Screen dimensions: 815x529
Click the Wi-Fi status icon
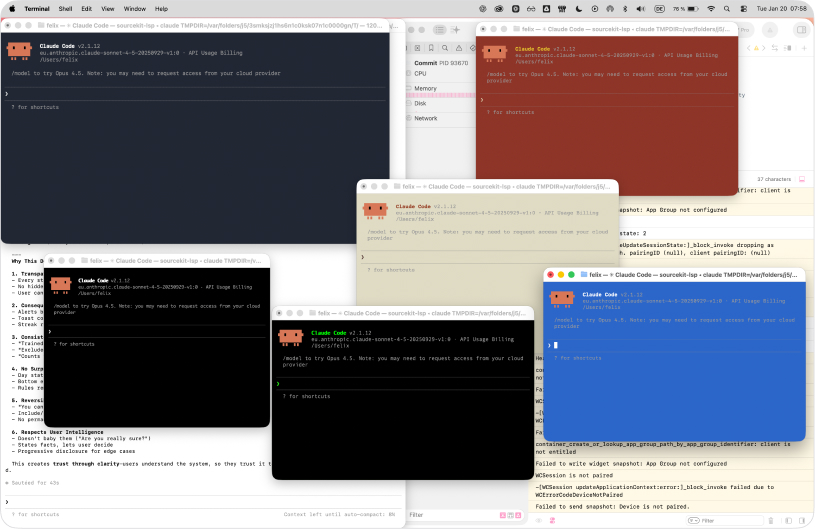tap(711, 9)
